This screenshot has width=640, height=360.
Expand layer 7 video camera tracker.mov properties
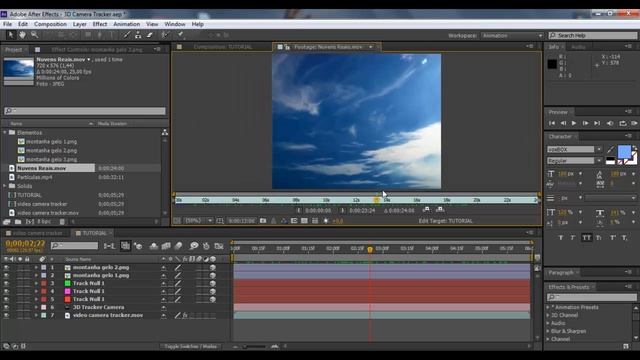(x=36, y=316)
